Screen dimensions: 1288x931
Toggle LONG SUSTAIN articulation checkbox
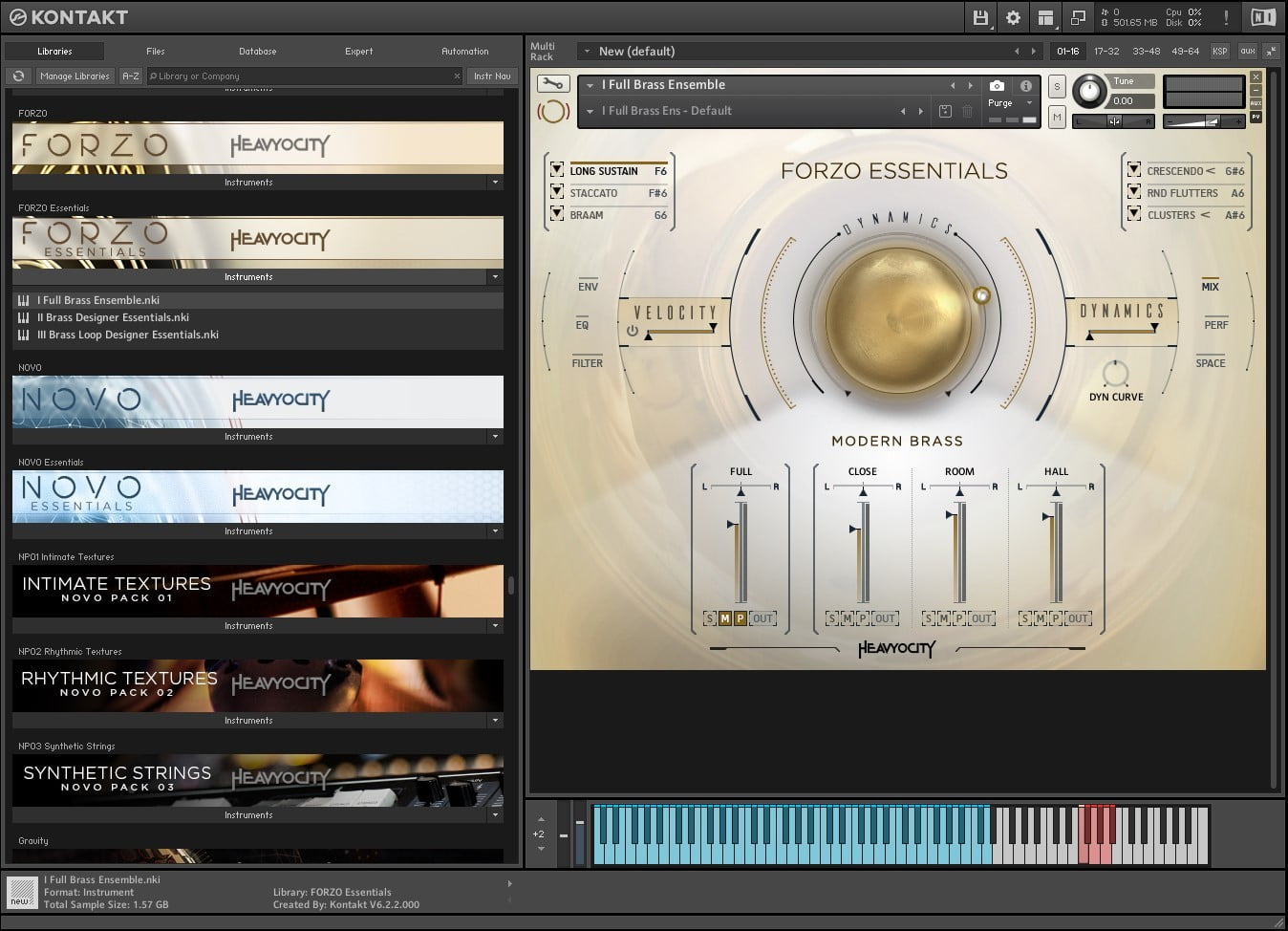coord(556,170)
